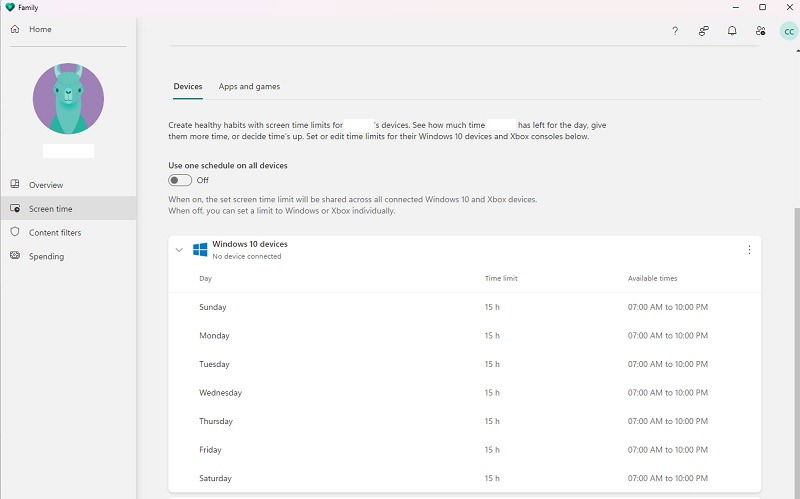Click the llama profile picture

[68, 98]
